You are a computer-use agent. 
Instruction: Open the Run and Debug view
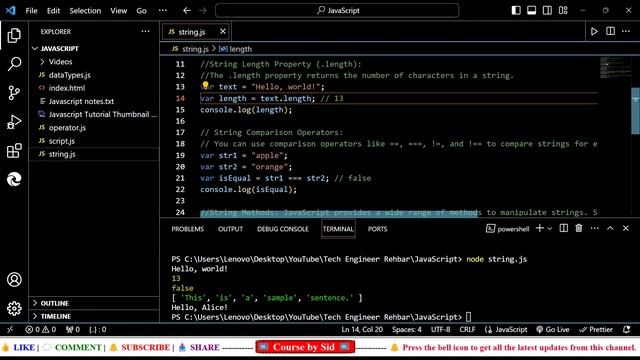tap(14, 122)
